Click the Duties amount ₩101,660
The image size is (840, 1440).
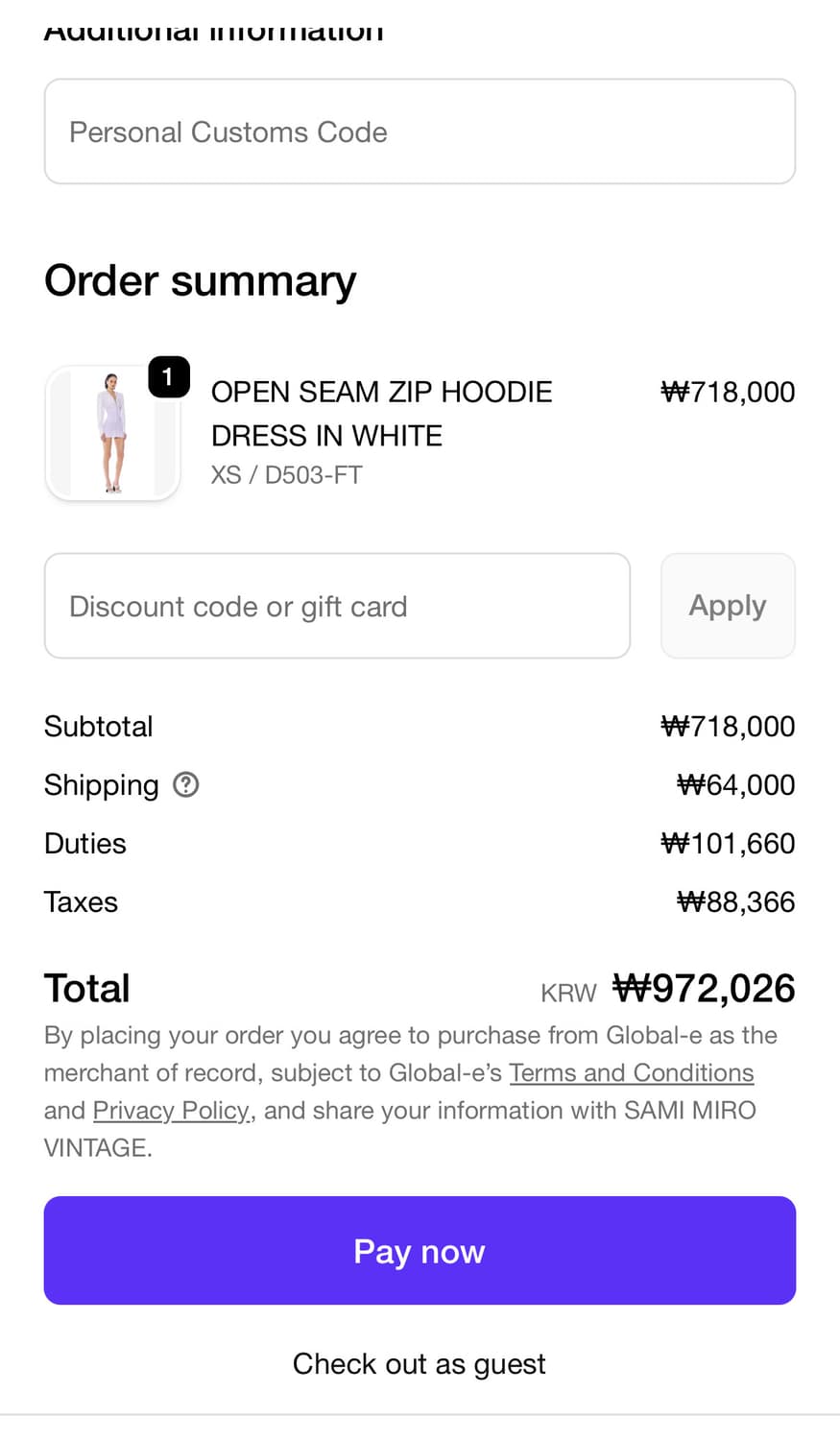[728, 844]
